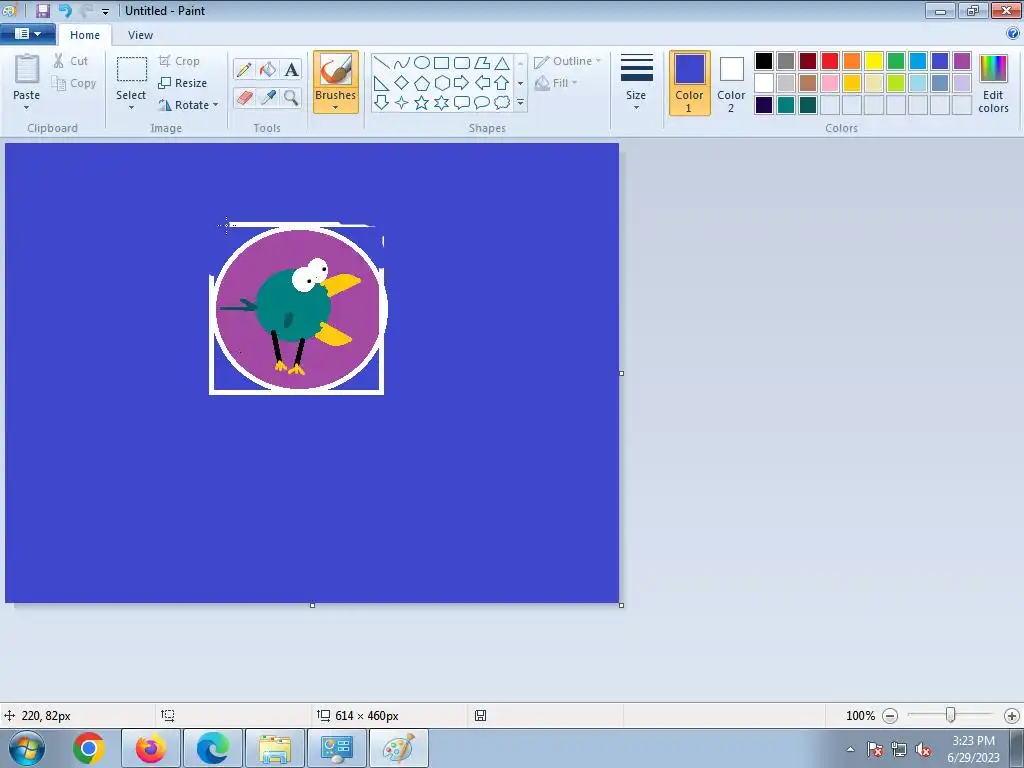
Task: Choose the Six-point star shape
Action: (x=441, y=103)
